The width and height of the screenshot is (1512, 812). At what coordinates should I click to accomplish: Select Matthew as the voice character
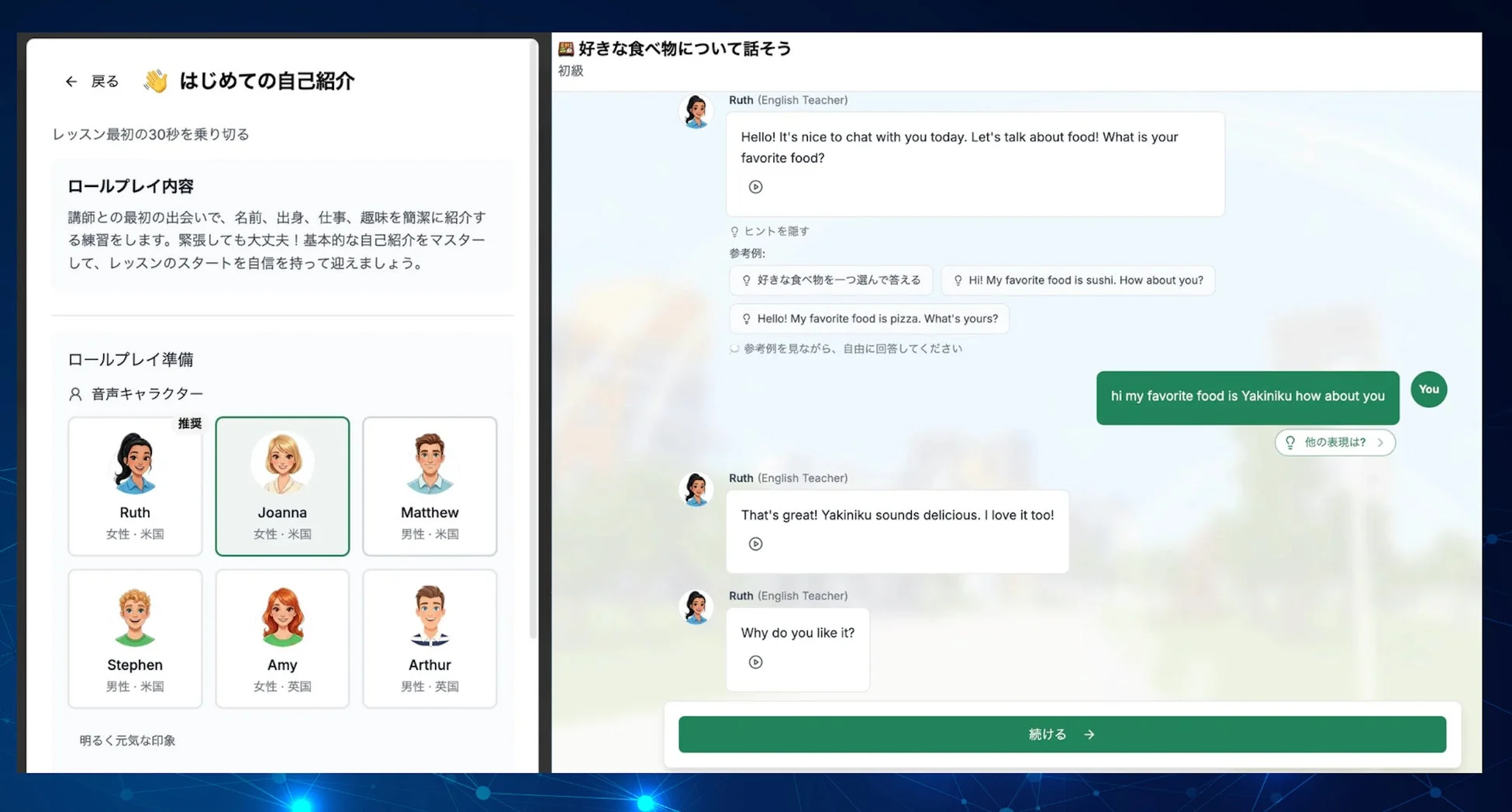pos(429,486)
